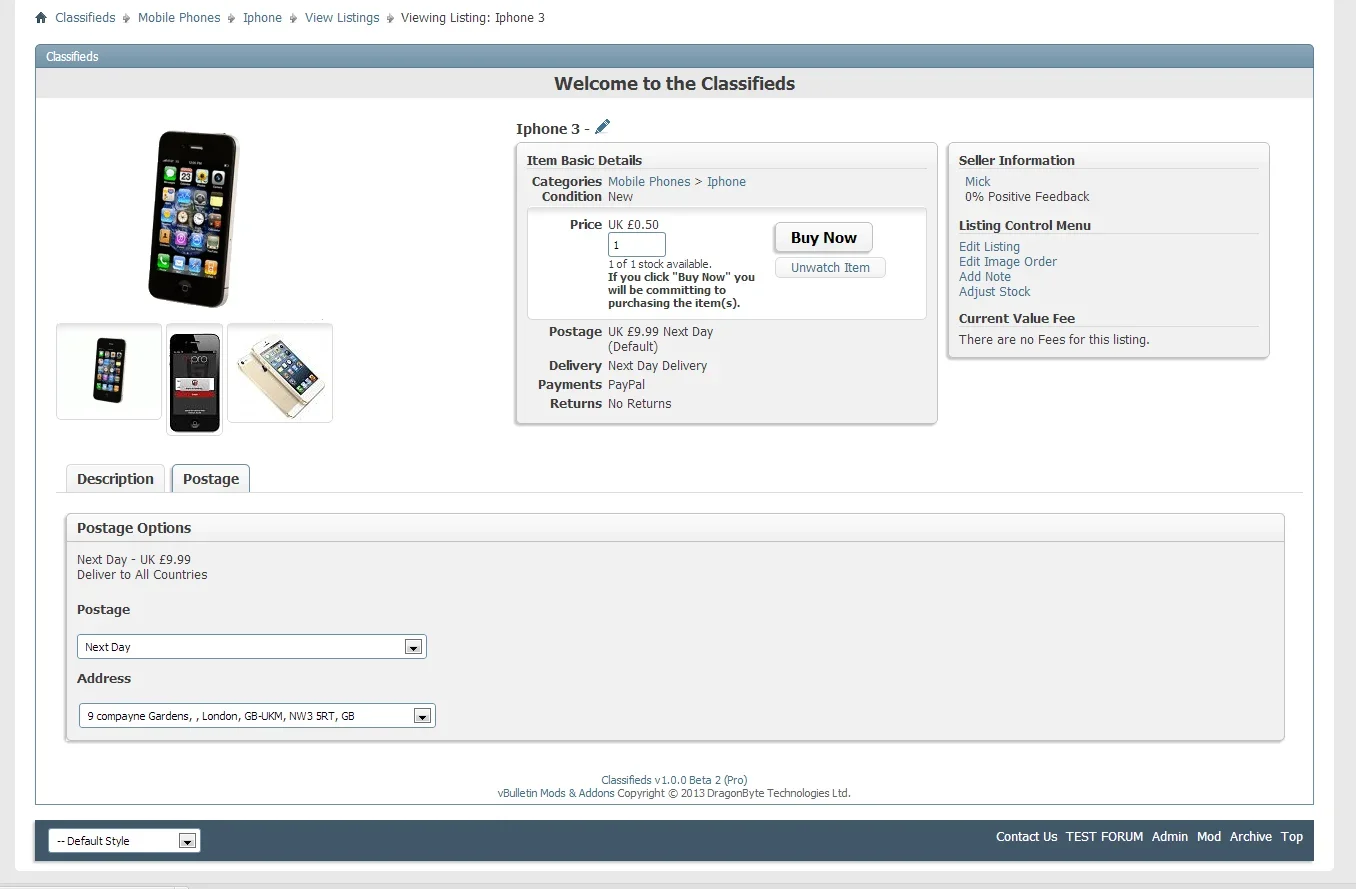Open View Listings in the breadcrumb
The height and width of the screenshot is (889, 1370).
point(342,18)
